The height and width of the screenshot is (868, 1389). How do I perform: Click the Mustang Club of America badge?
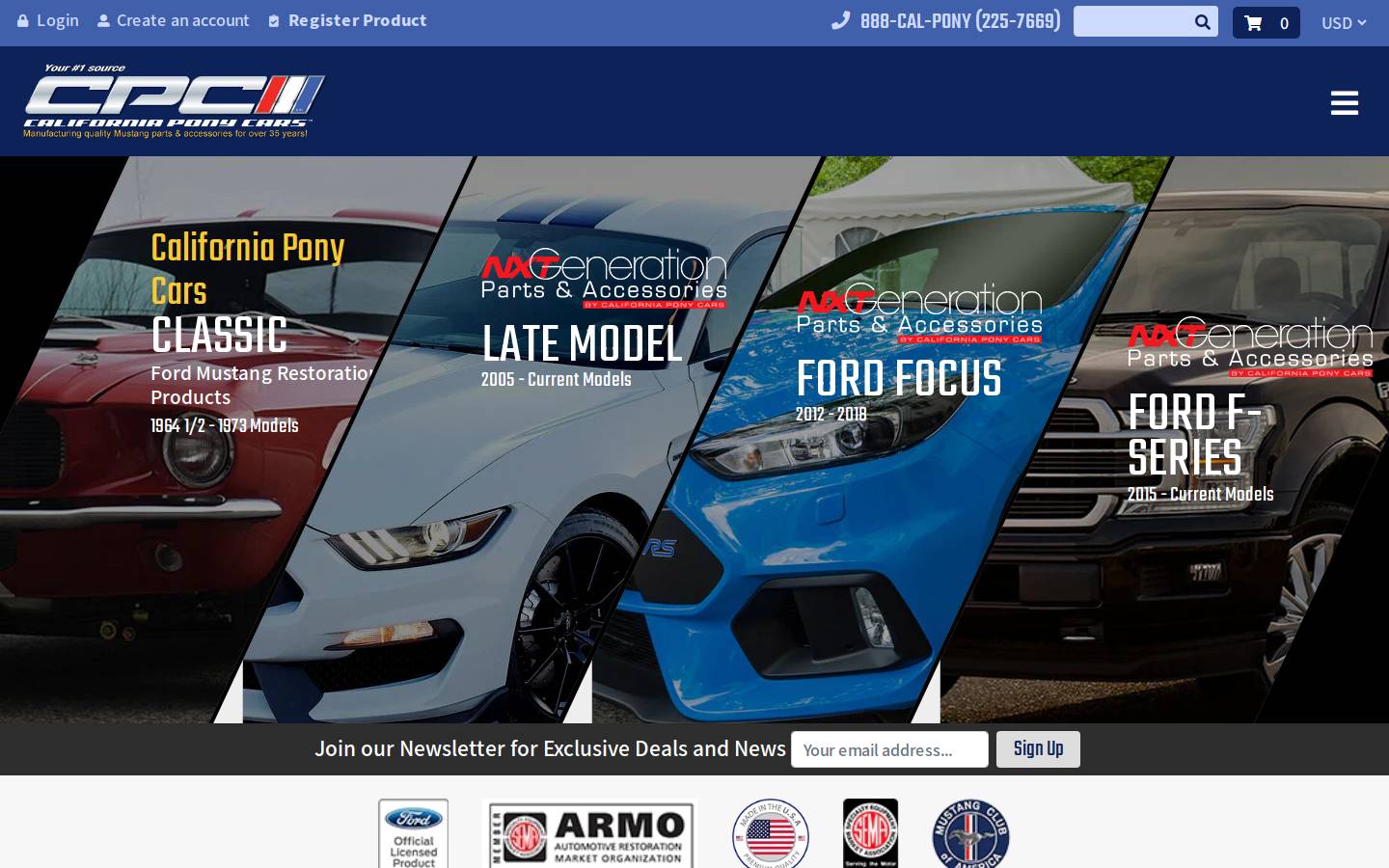pyautogui.click(x=970, y=834)
